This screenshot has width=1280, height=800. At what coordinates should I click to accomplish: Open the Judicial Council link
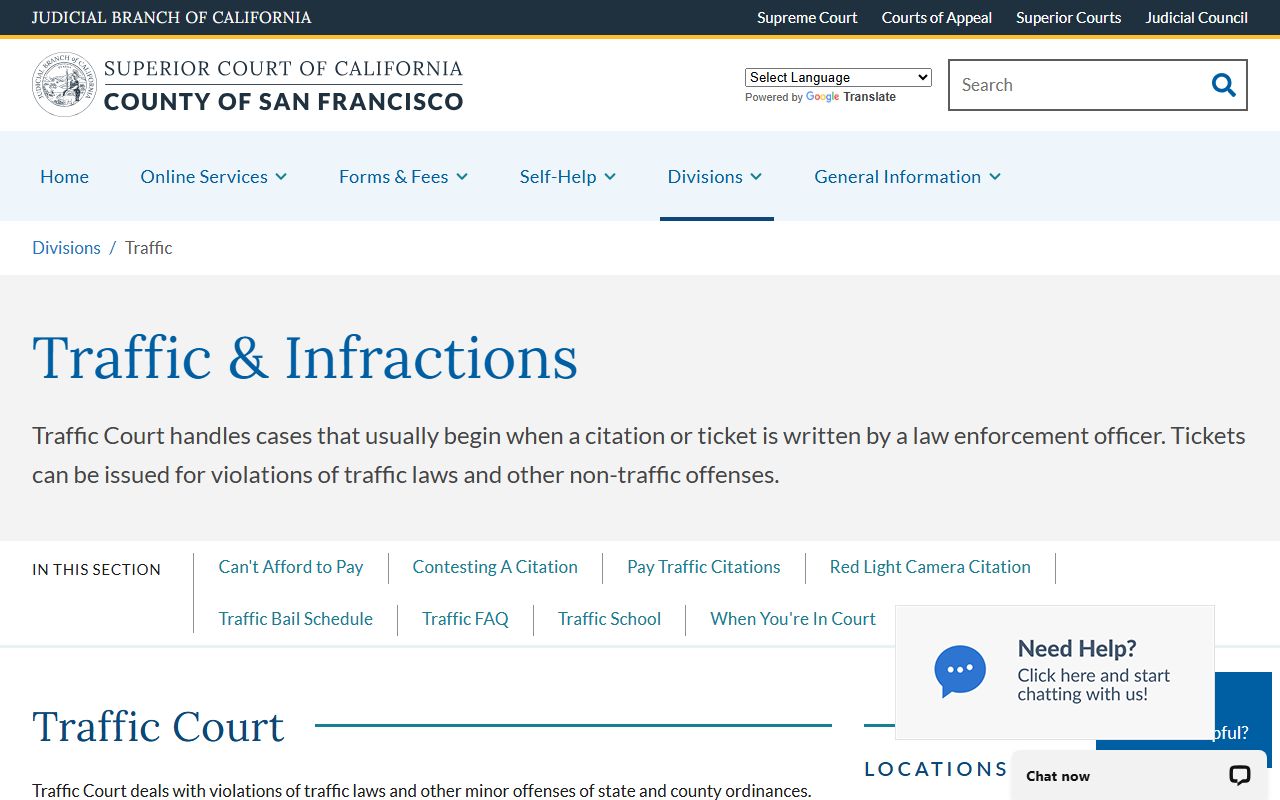tap(1197, 17)
